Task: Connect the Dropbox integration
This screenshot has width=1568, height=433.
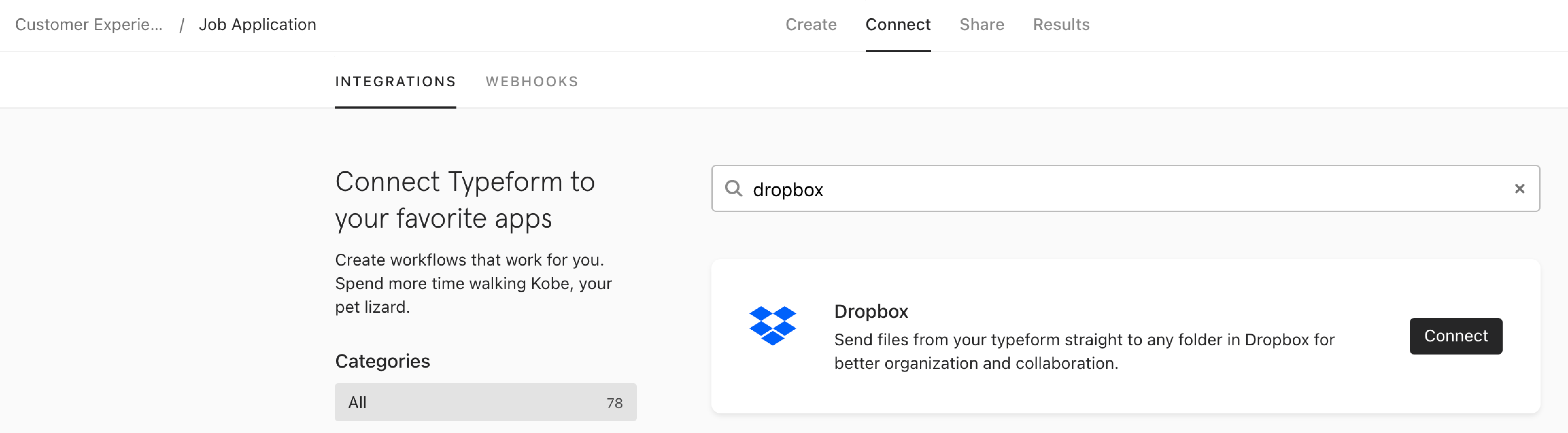Action: tap(1456, 336)
